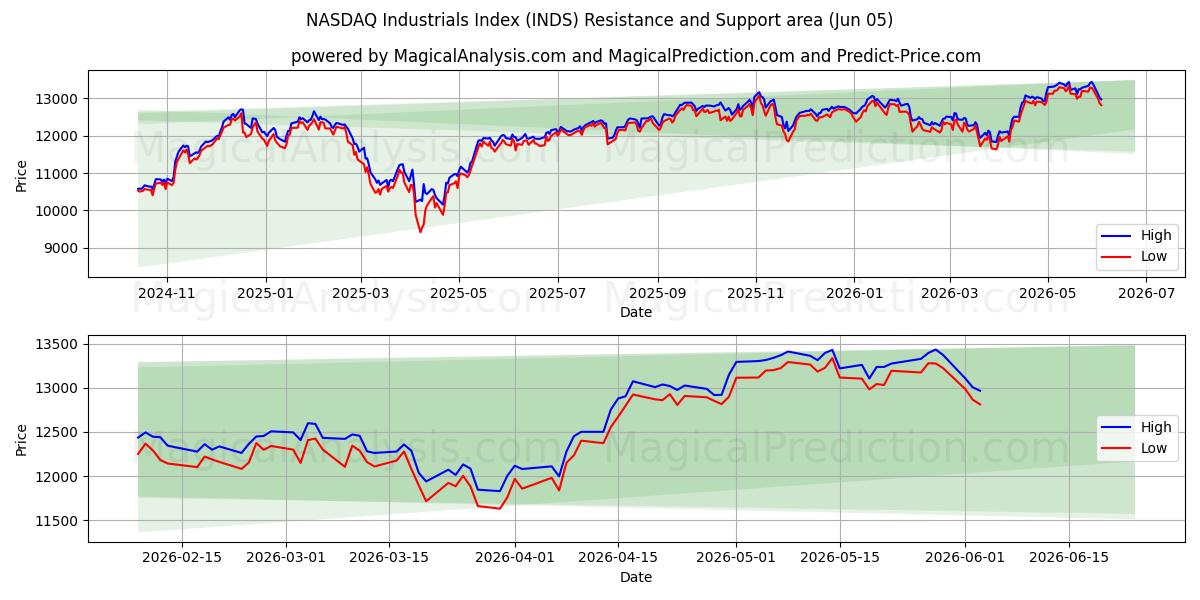Click the 'Low' legend entry in the top chart
1200x600 pixels.
[x=1134, y=257]
